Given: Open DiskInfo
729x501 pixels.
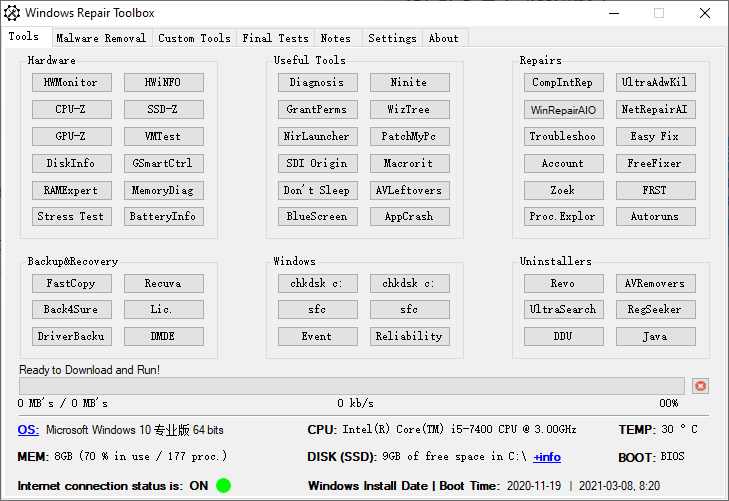Looking at the screenshot, I should [72, 163].
